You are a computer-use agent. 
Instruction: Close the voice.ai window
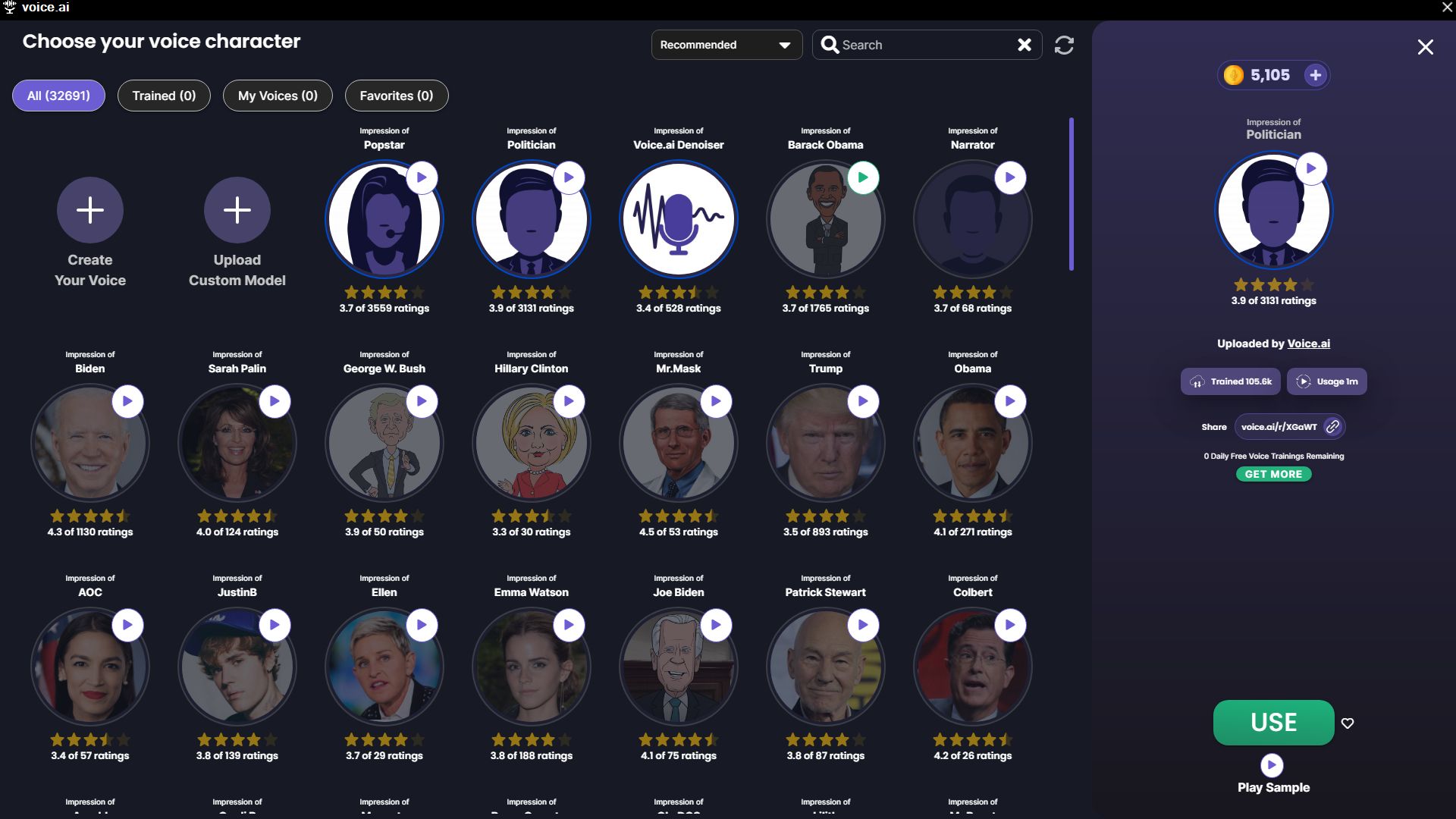[x=1447, y=8]
